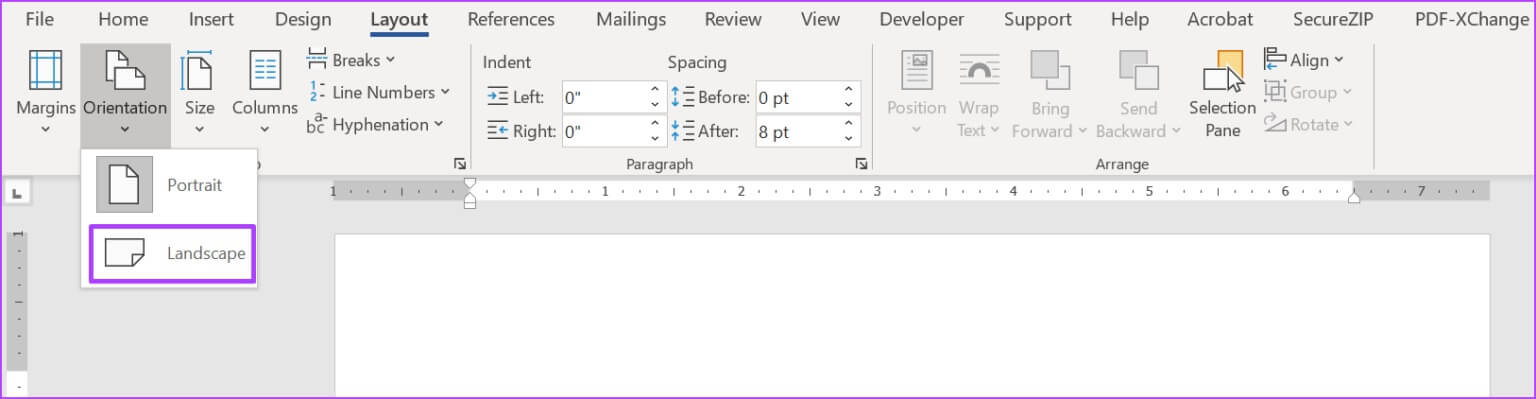Switch to the View tab
This screenshot has width=1536, height=399.
pos(821,19)
